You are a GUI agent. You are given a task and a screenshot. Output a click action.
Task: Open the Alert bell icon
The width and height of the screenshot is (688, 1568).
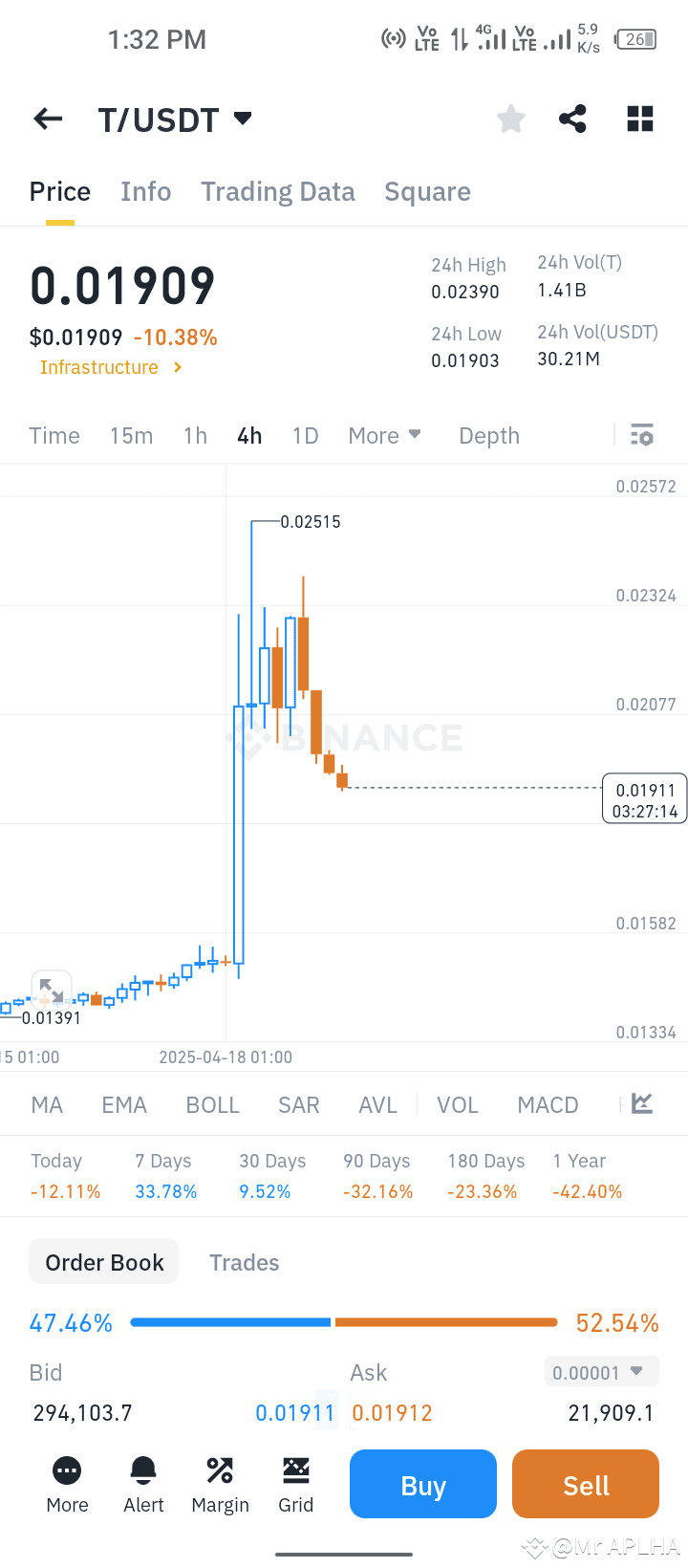[143, 1484]
